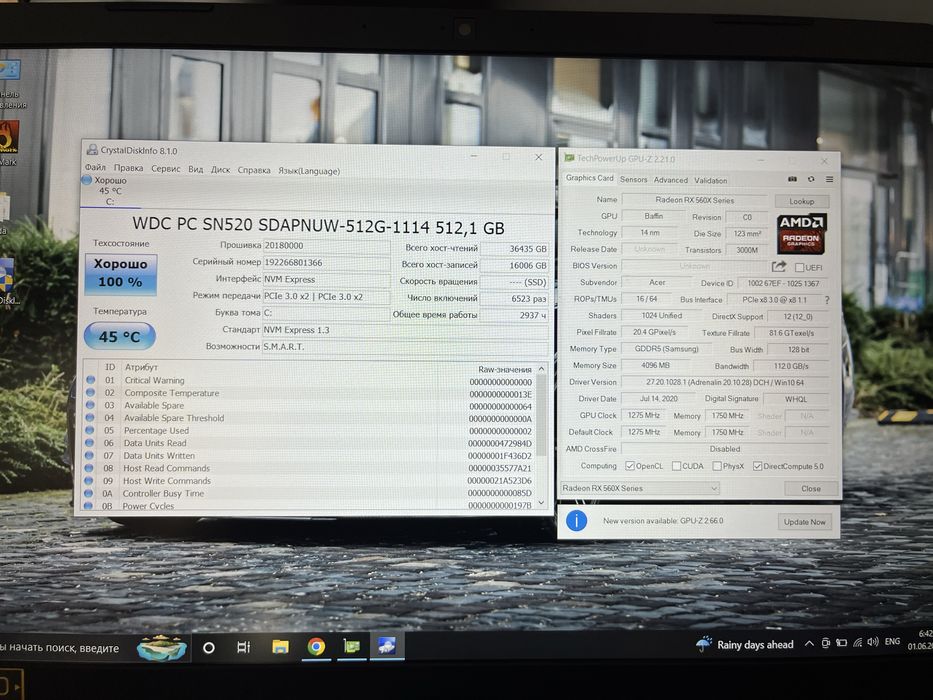Open the Вид menu
Screen dimensions: 933x700
196,170
